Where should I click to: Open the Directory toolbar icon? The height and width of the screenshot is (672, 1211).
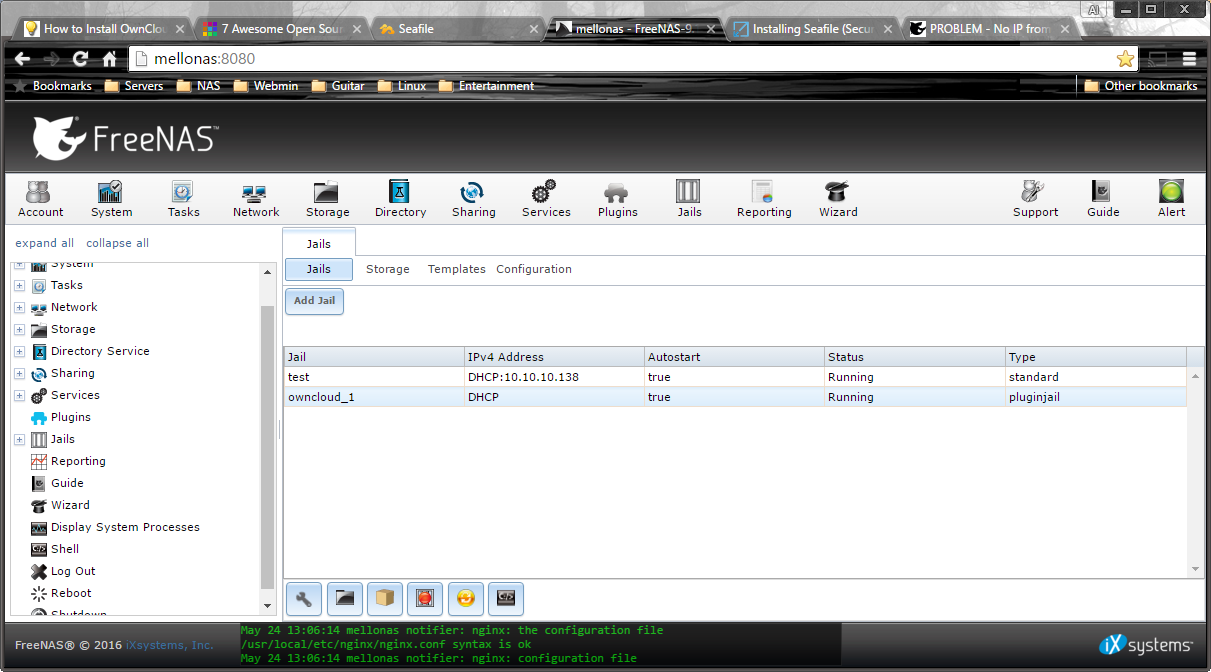click(400, 199)
